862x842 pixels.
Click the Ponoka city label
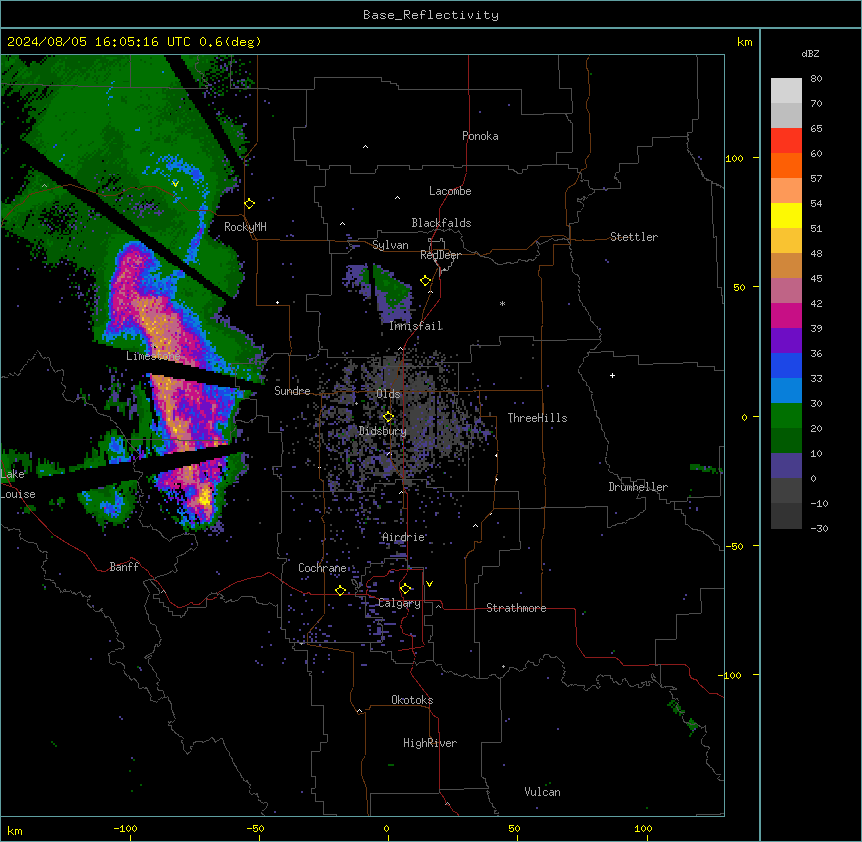click(480, 136)
